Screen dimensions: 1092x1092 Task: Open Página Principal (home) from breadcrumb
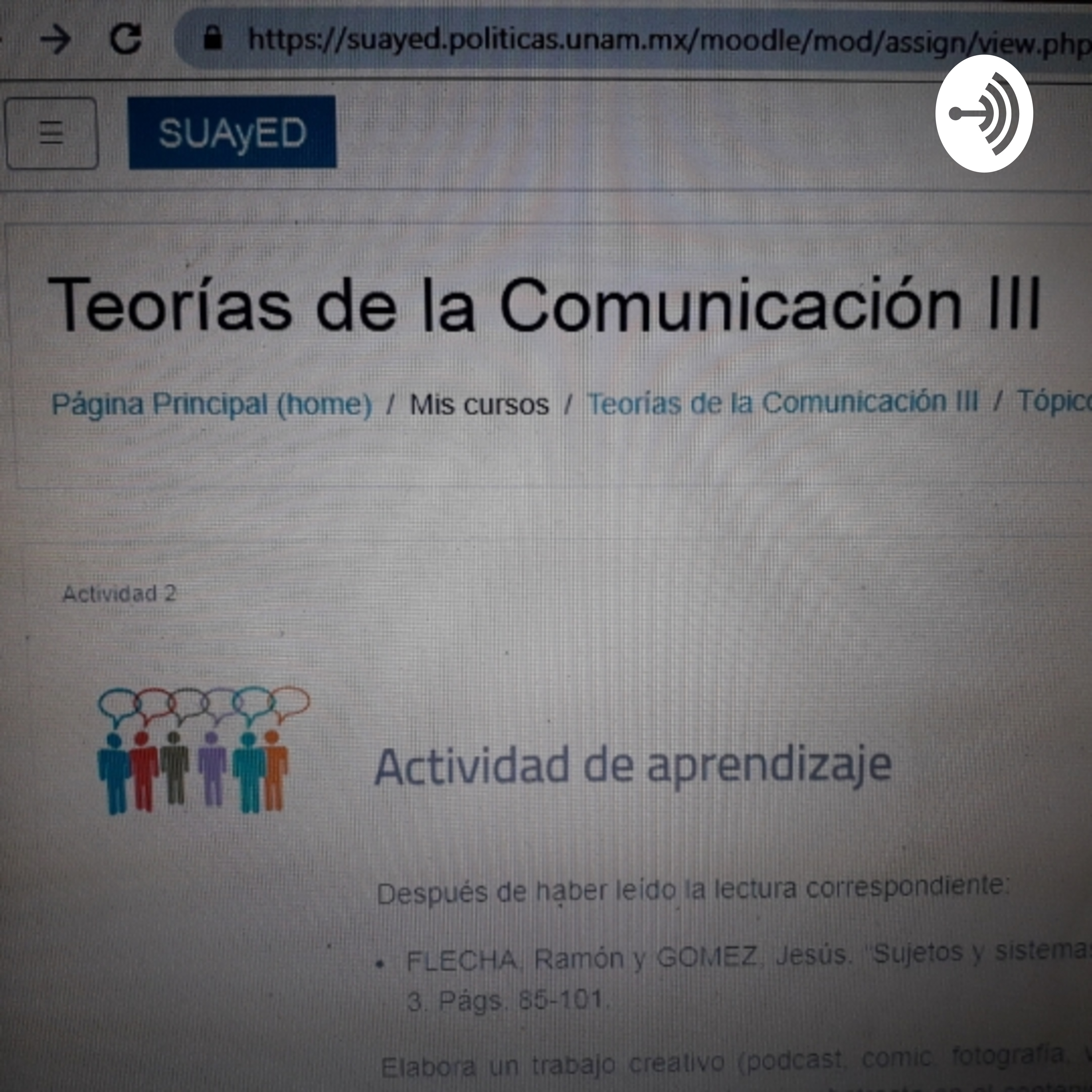pyautogui.click(x=212, y=404)
